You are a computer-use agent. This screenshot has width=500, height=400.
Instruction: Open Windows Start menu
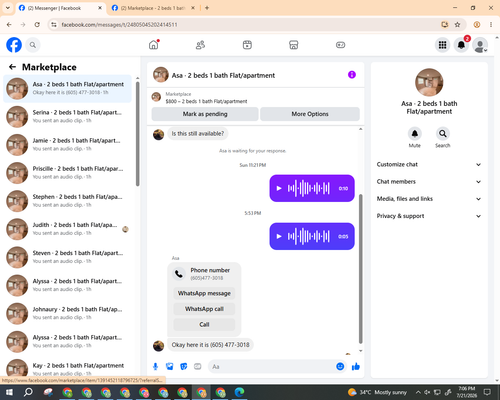[x=9, y=392]
